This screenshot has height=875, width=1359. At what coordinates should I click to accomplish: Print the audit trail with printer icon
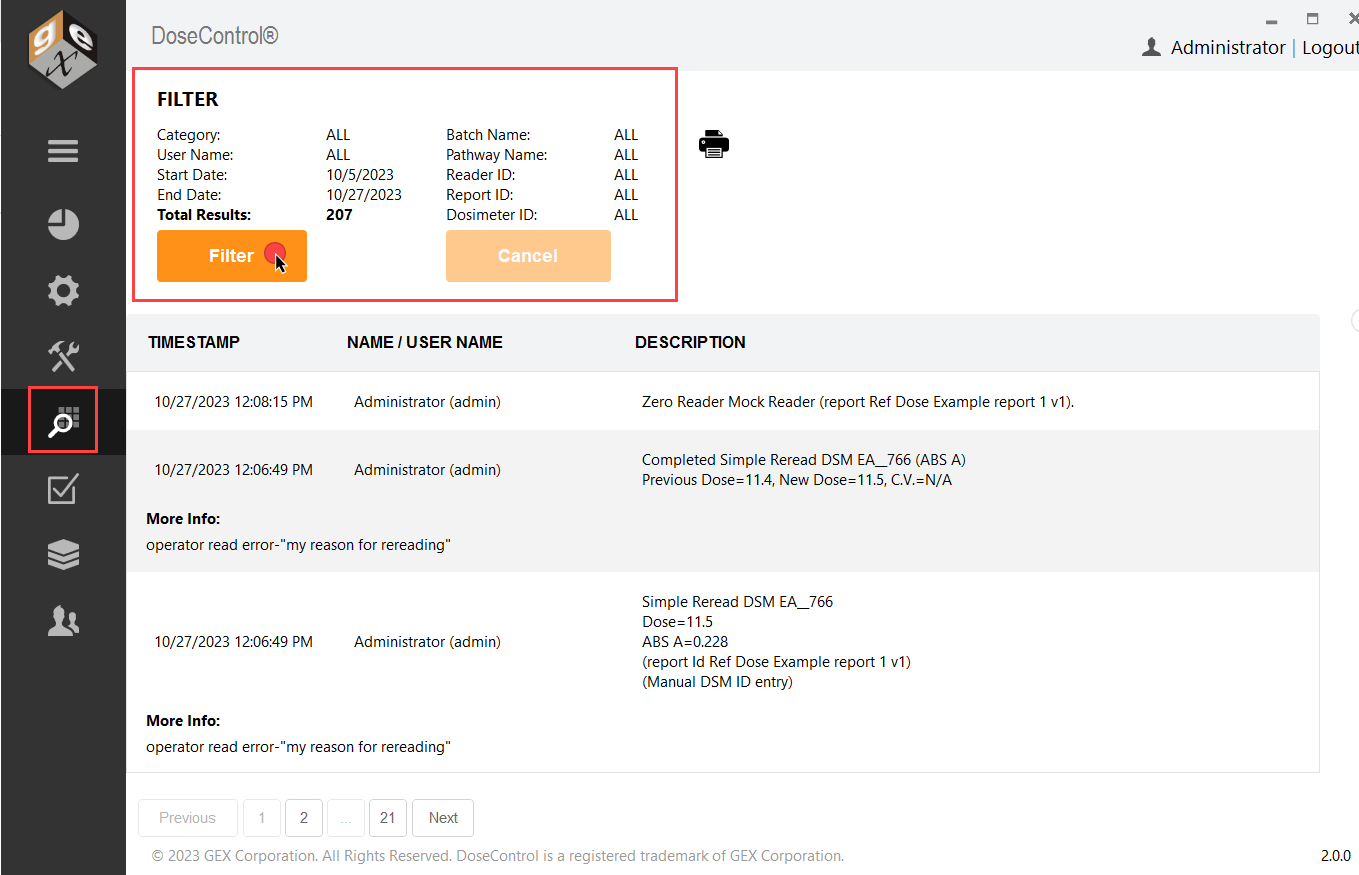click(714, 145)
